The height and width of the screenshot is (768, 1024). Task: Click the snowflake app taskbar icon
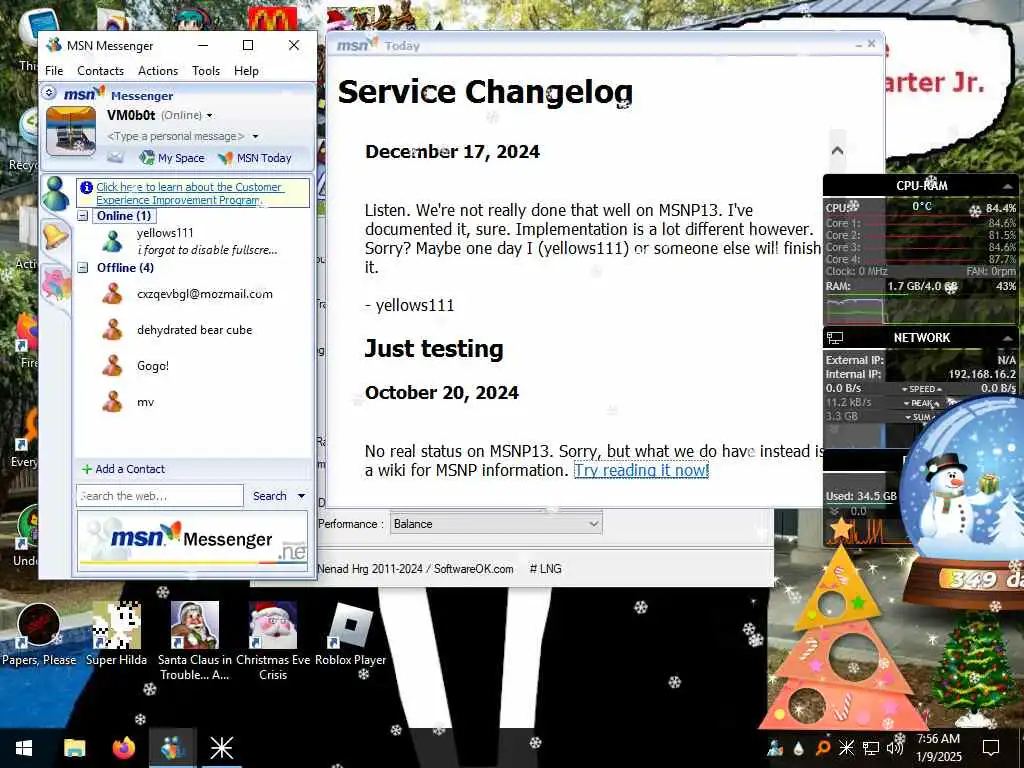pos(221,748)
